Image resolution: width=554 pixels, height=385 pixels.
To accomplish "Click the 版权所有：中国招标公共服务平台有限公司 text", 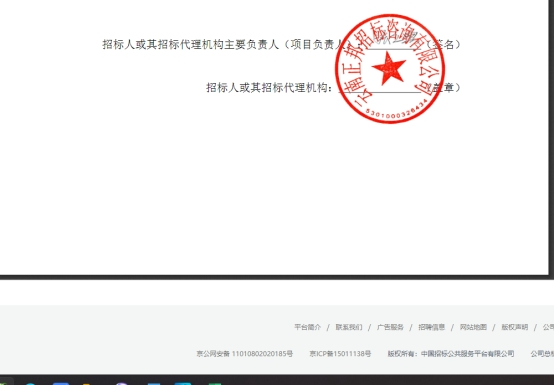I will pyautogui.click(x=451, y=354).
